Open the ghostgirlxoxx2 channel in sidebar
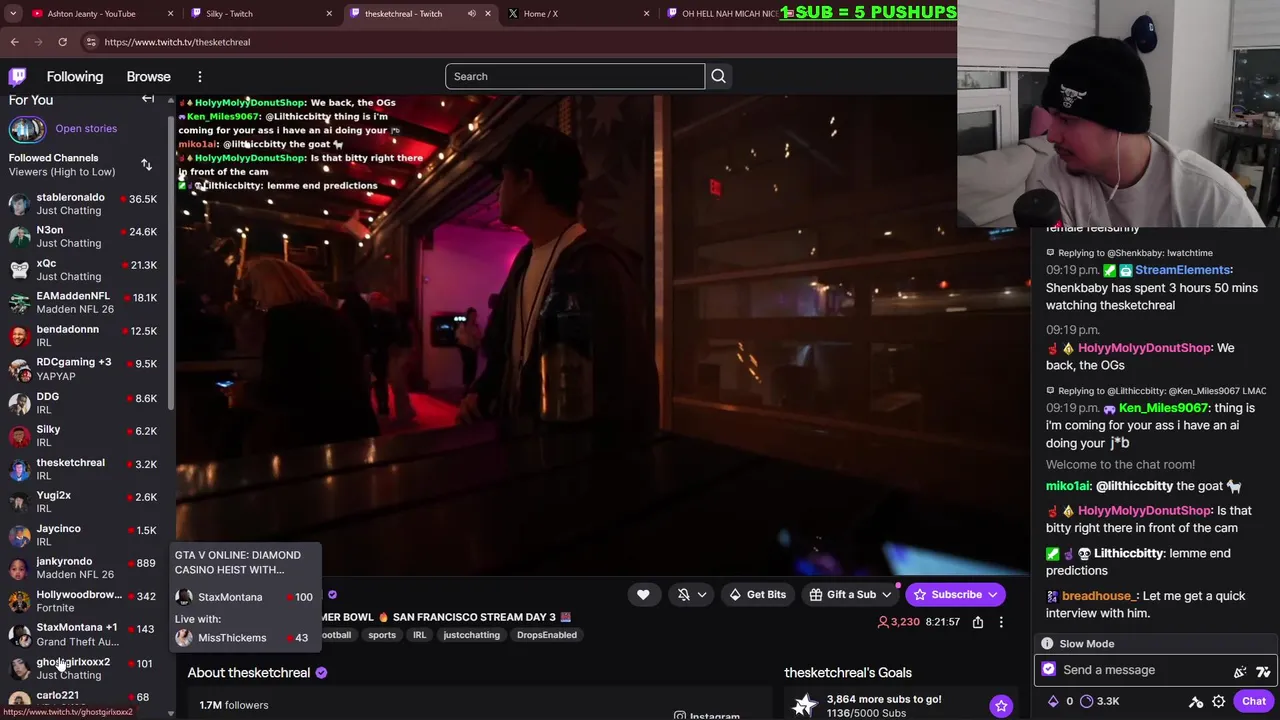 tap(85, 668)
